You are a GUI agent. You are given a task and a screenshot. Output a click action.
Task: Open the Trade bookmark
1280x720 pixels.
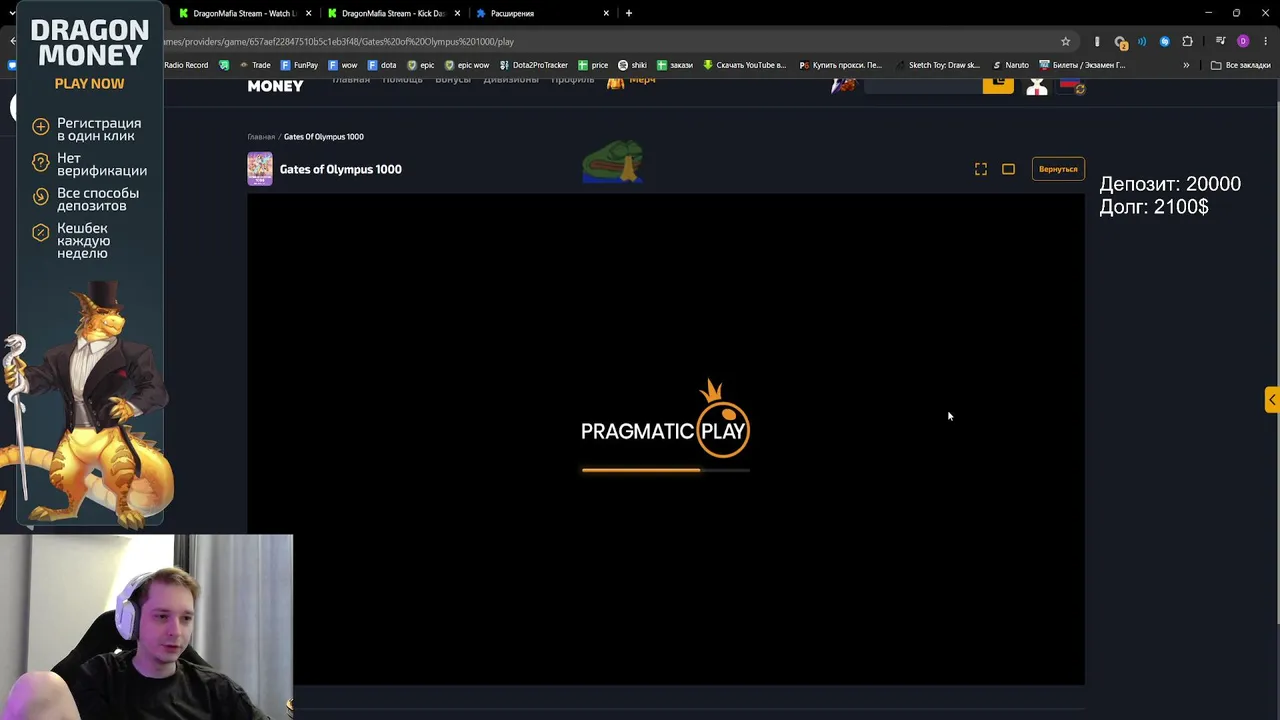(x=253, y=65)
